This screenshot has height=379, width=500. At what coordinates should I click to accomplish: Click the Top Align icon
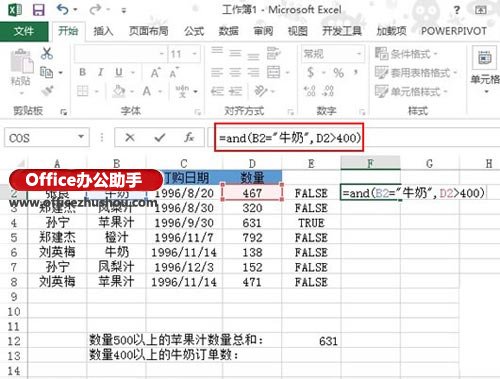click(217, 51)
